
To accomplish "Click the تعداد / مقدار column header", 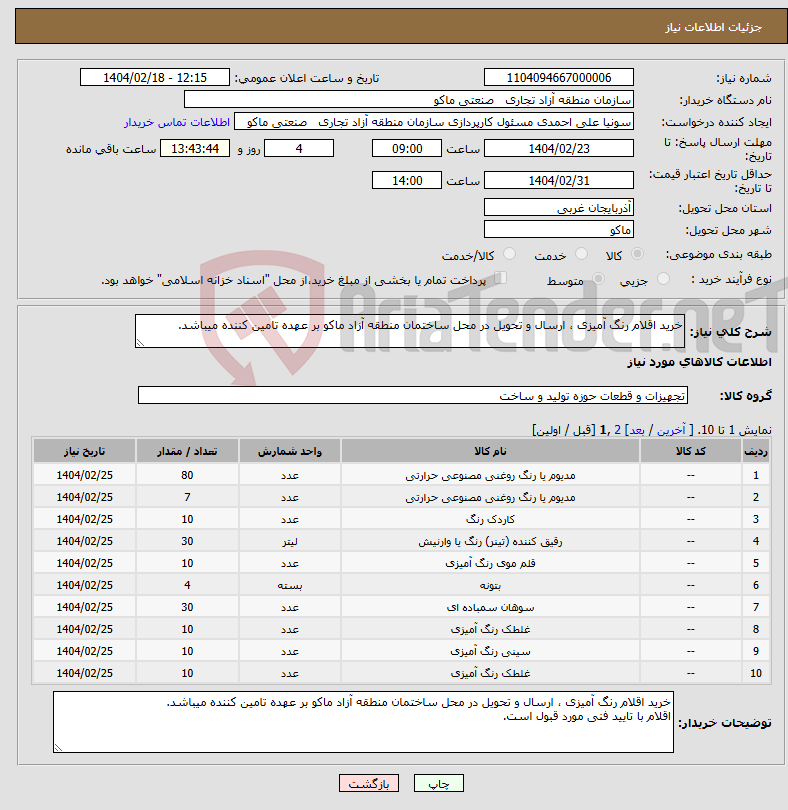I will click(x=187, y=451).
